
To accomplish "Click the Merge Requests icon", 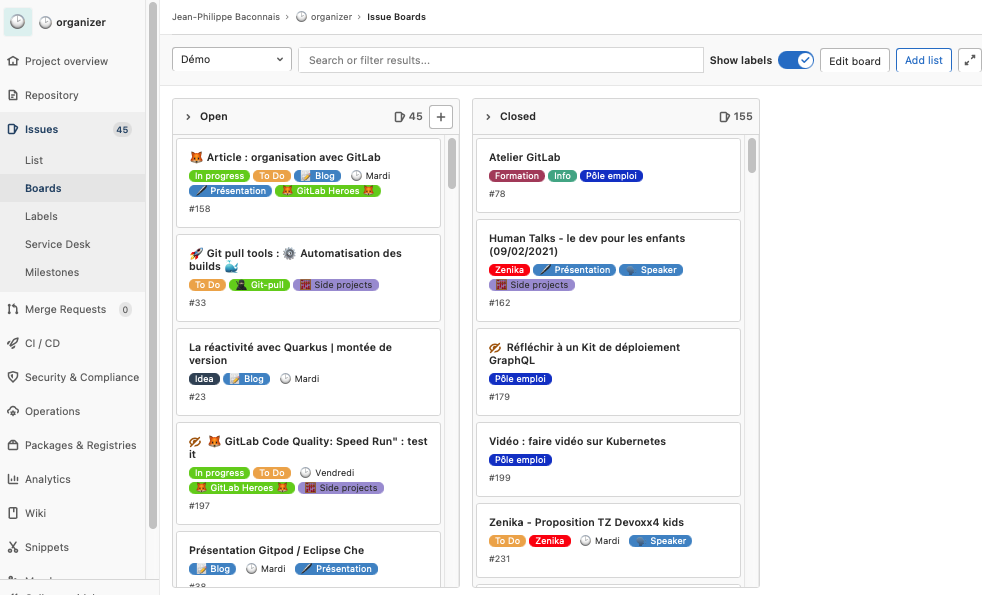I will point(13,309).
